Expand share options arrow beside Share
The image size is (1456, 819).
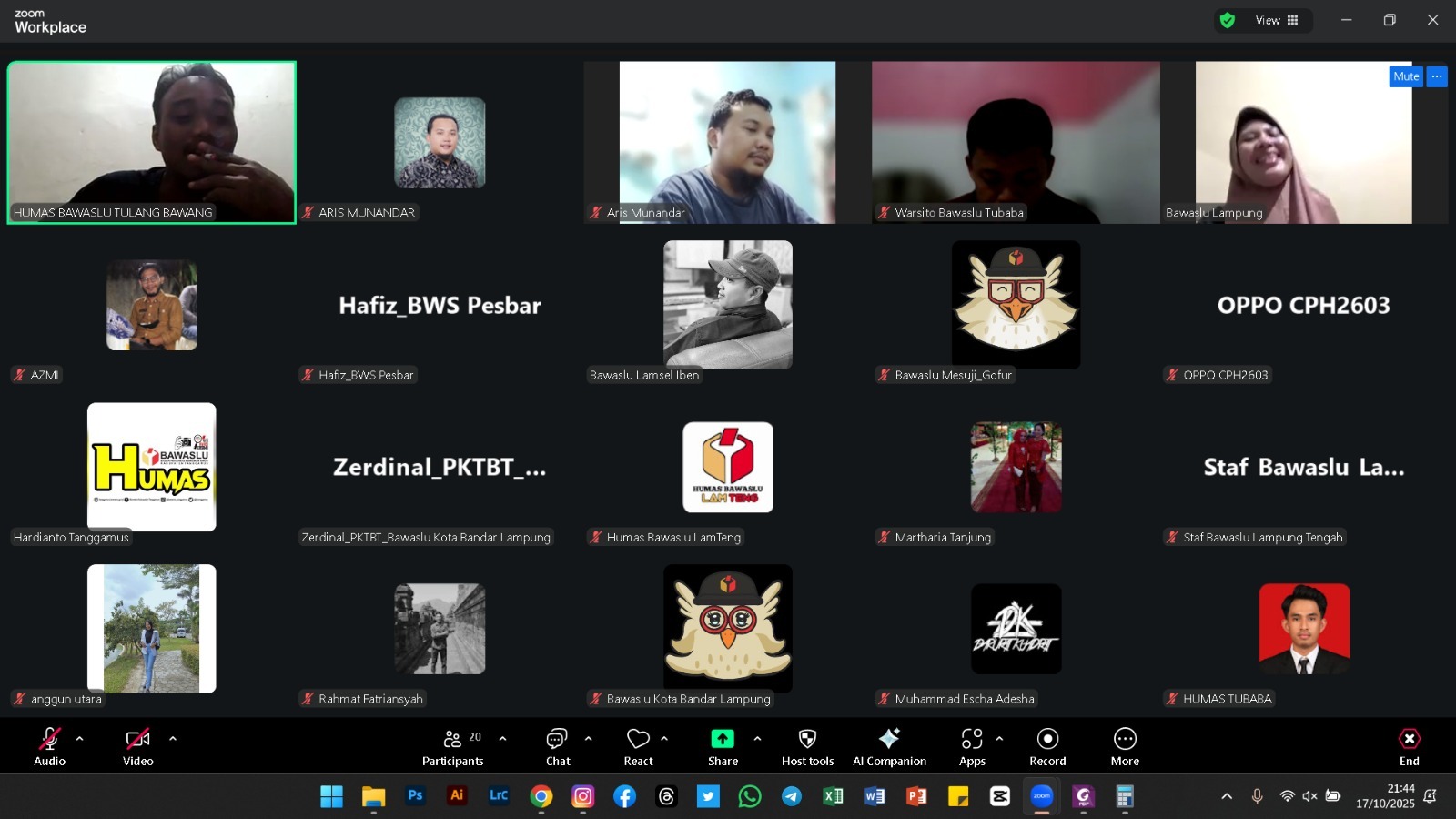(x=757, y=739)
